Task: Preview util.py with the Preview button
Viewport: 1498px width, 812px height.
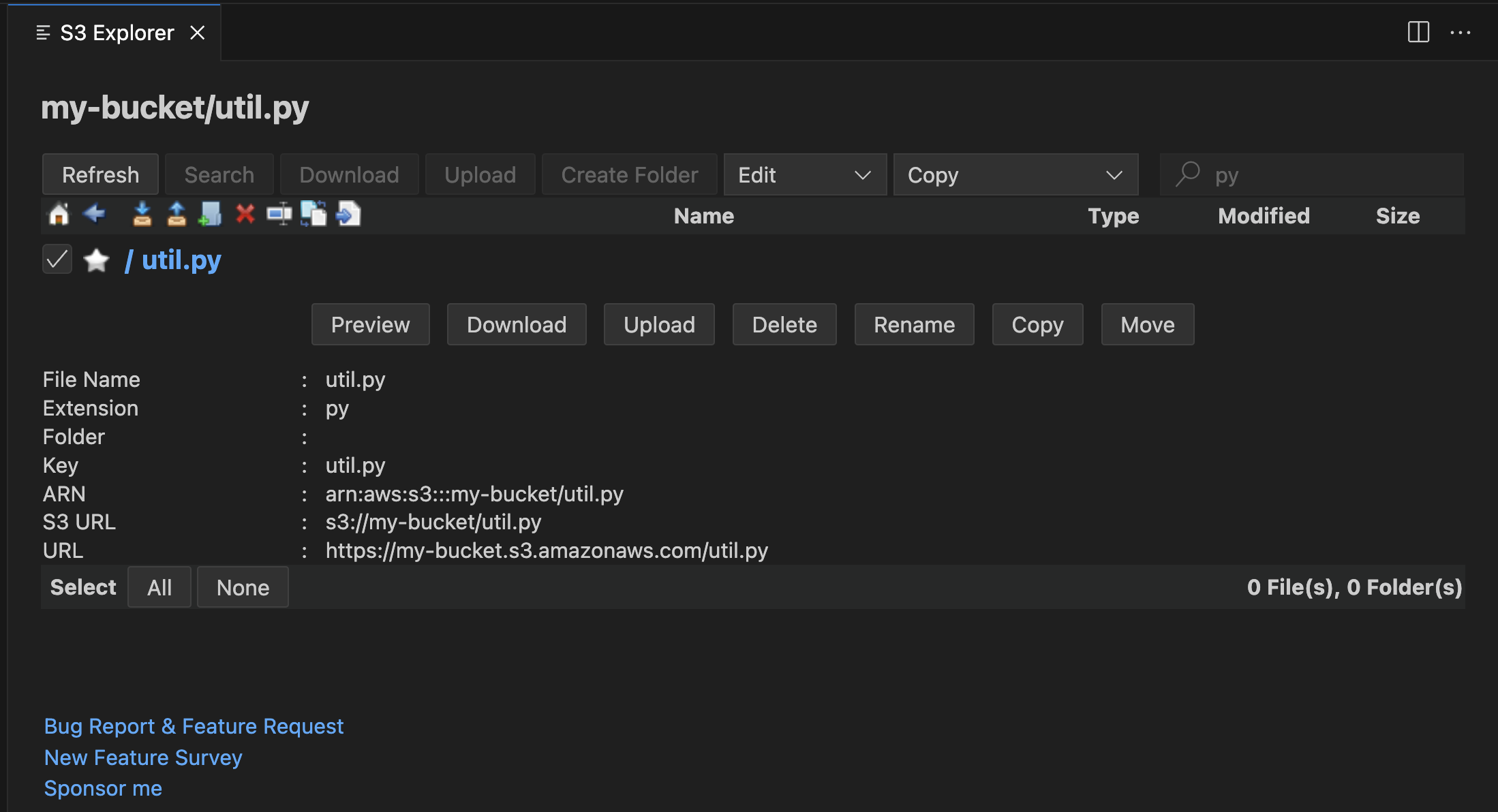Action: [x=370, y=324]
